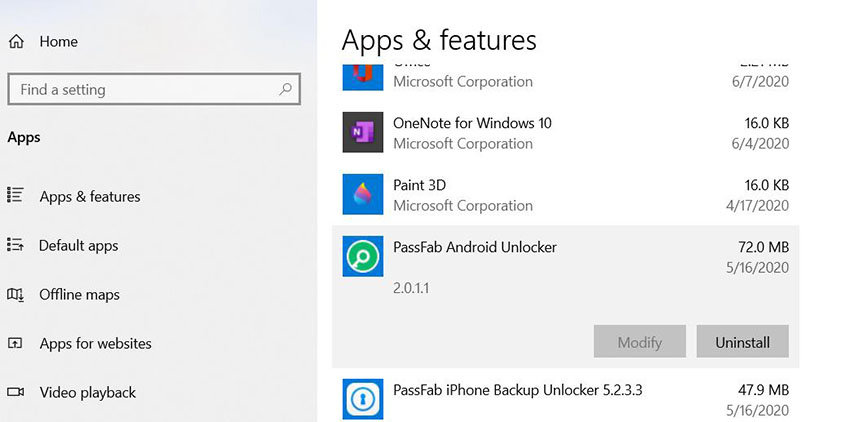Select the OneNote for Windows 10 entry name
This screenshot has width=850, height=422.
tap(472, 123)
